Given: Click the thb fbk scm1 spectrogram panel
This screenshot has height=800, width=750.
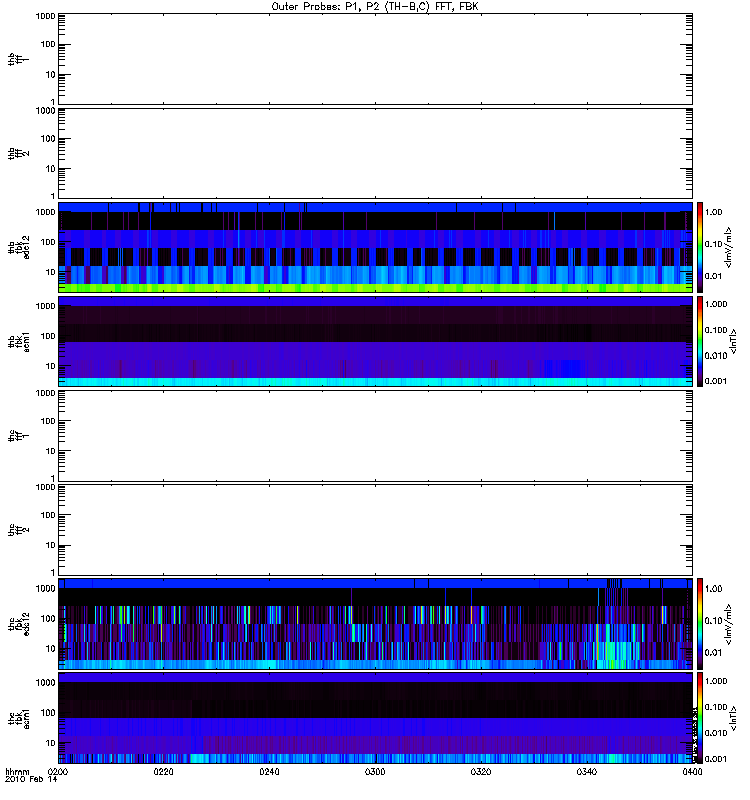Looking at the screenshot, I should coord(375,342).
